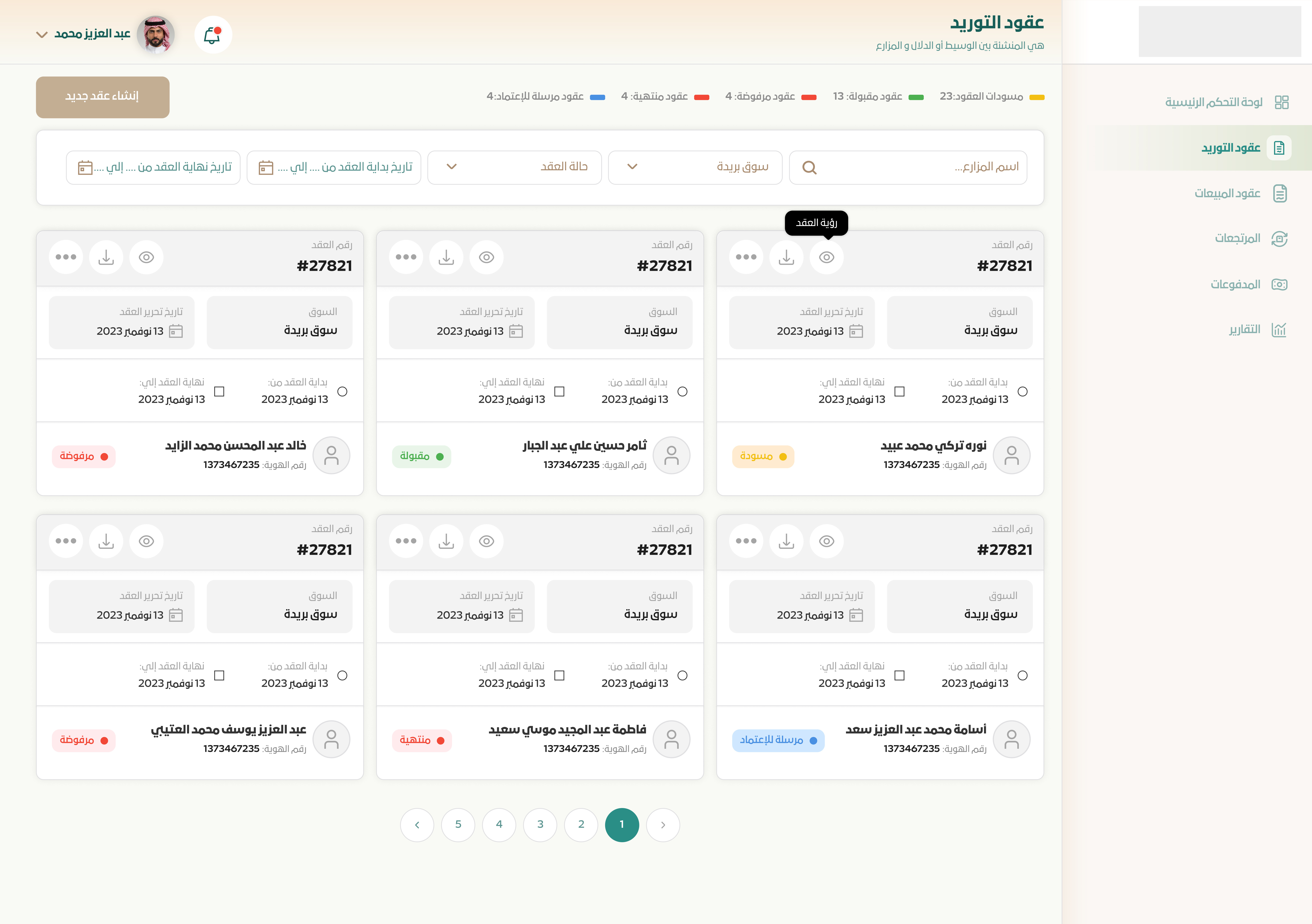Go to page 3
The image size is (1312, 924).
(x=540, y=825)
